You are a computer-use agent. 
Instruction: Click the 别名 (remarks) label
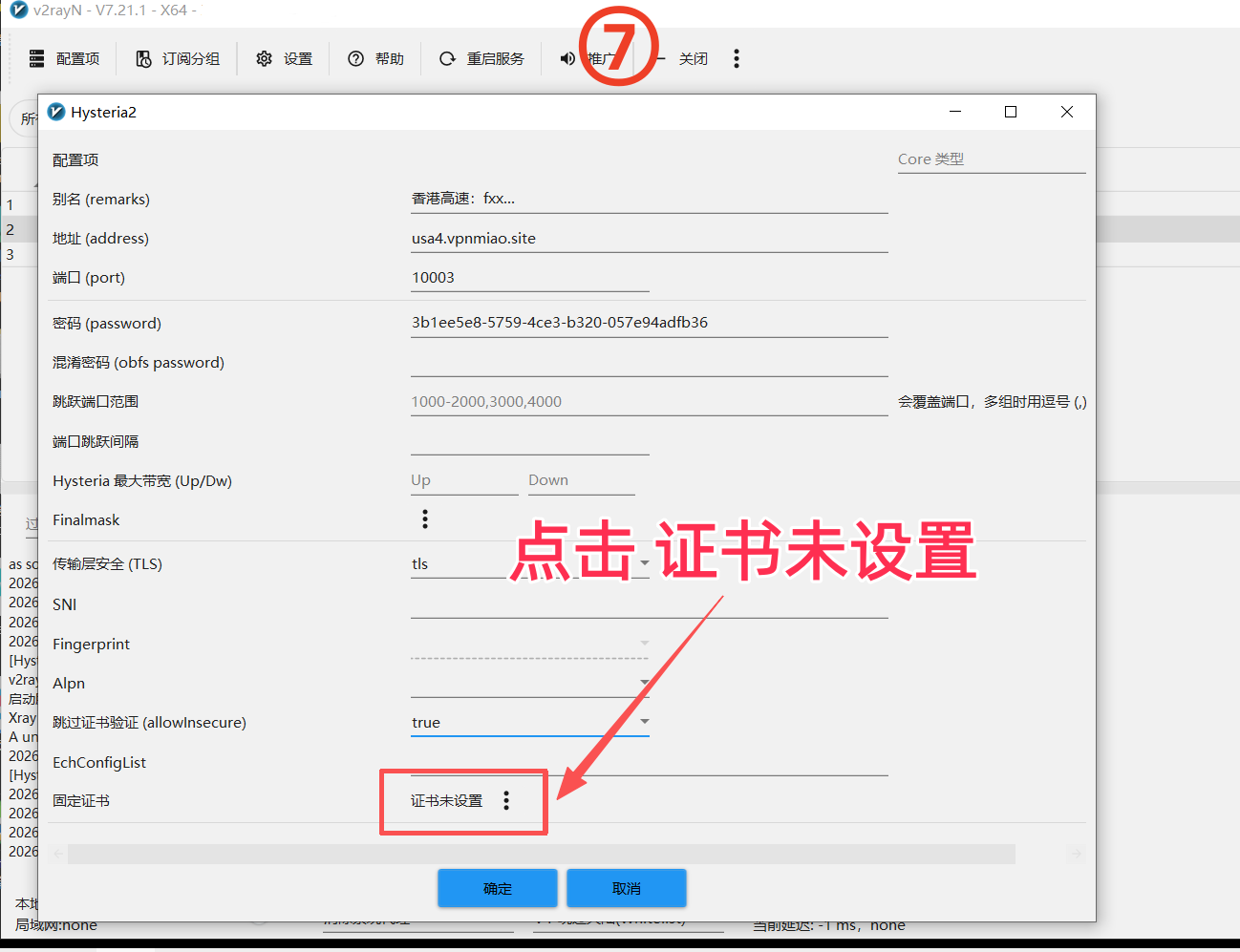[101, 200]
